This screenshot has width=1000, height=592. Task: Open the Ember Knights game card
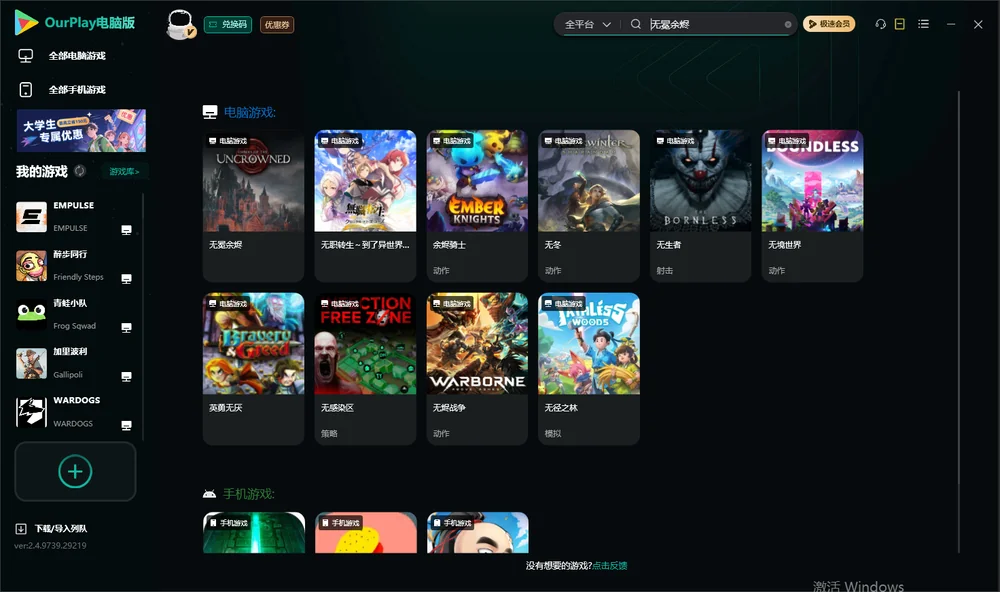click(x=477, y=206)
